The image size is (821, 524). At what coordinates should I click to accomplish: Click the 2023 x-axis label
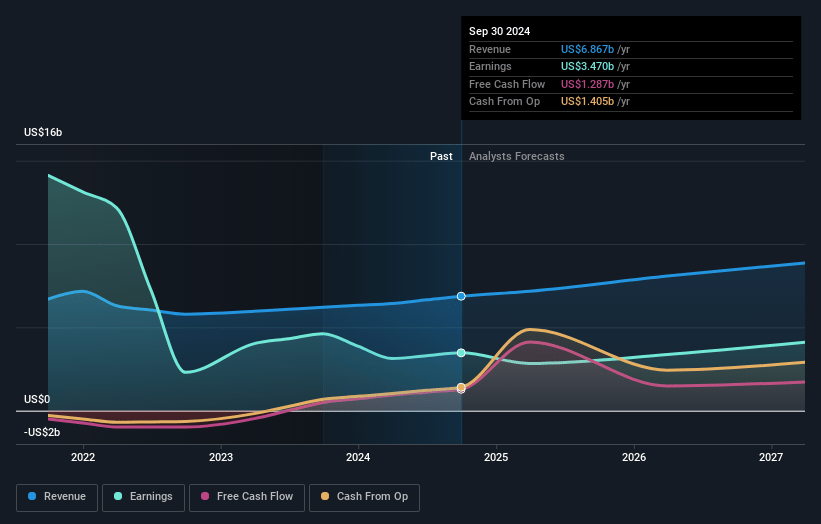pos(221,458)
